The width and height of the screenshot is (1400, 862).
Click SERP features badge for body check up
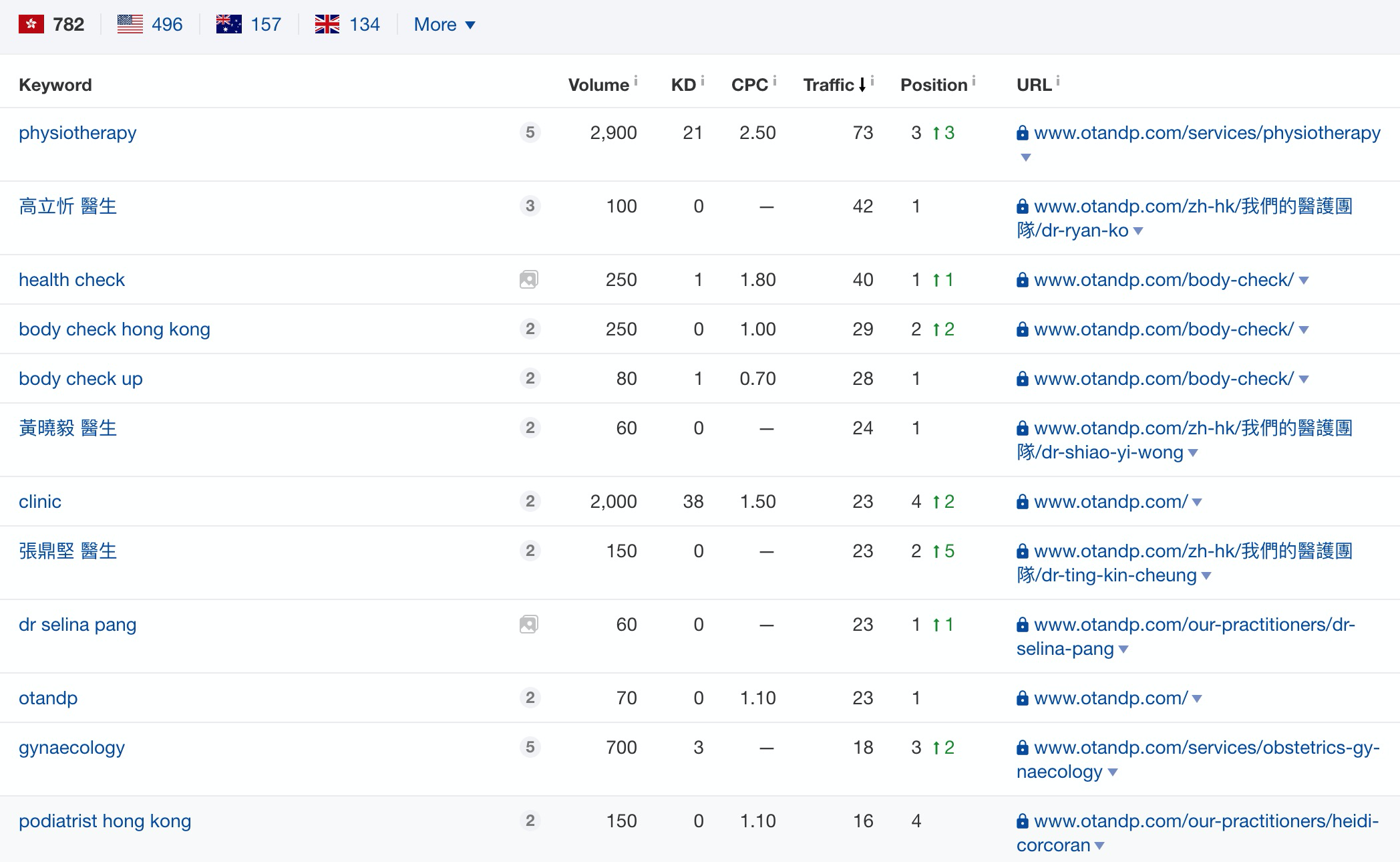[530, 378]
